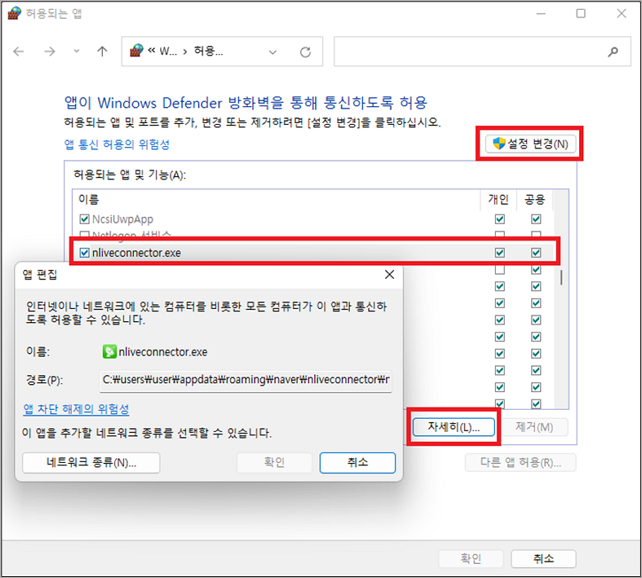
Task: Toggle unchecked 개인 checkbox below nliveconnector row
Action: 500,270
